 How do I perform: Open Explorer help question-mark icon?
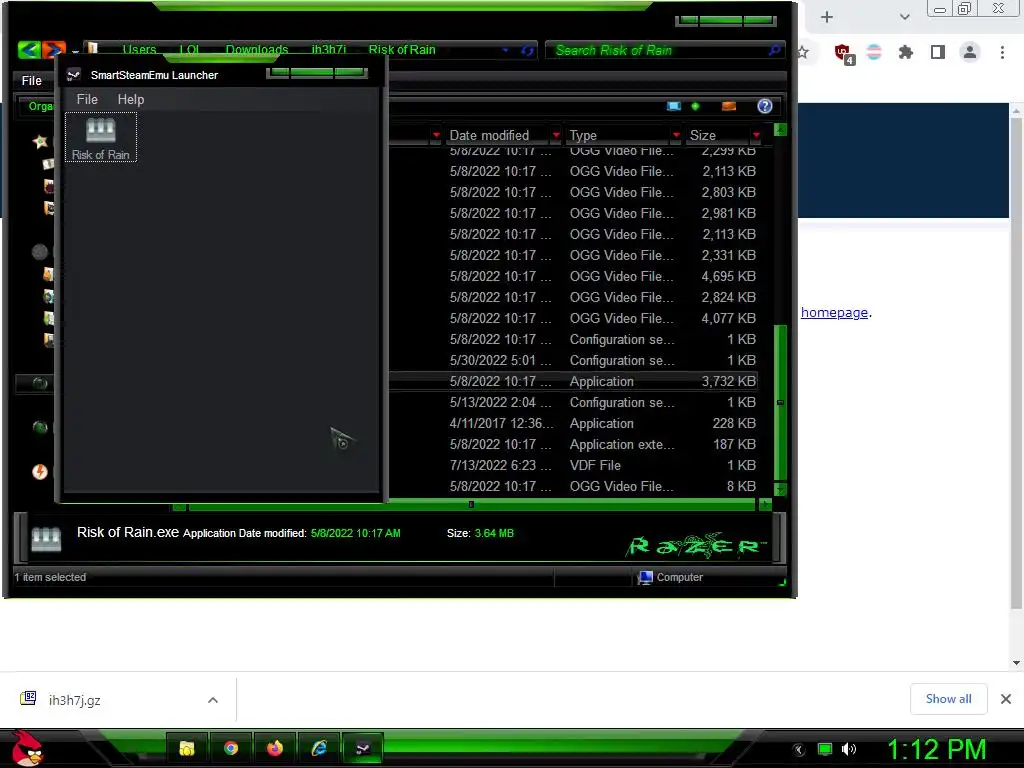[x=765, y=106]
